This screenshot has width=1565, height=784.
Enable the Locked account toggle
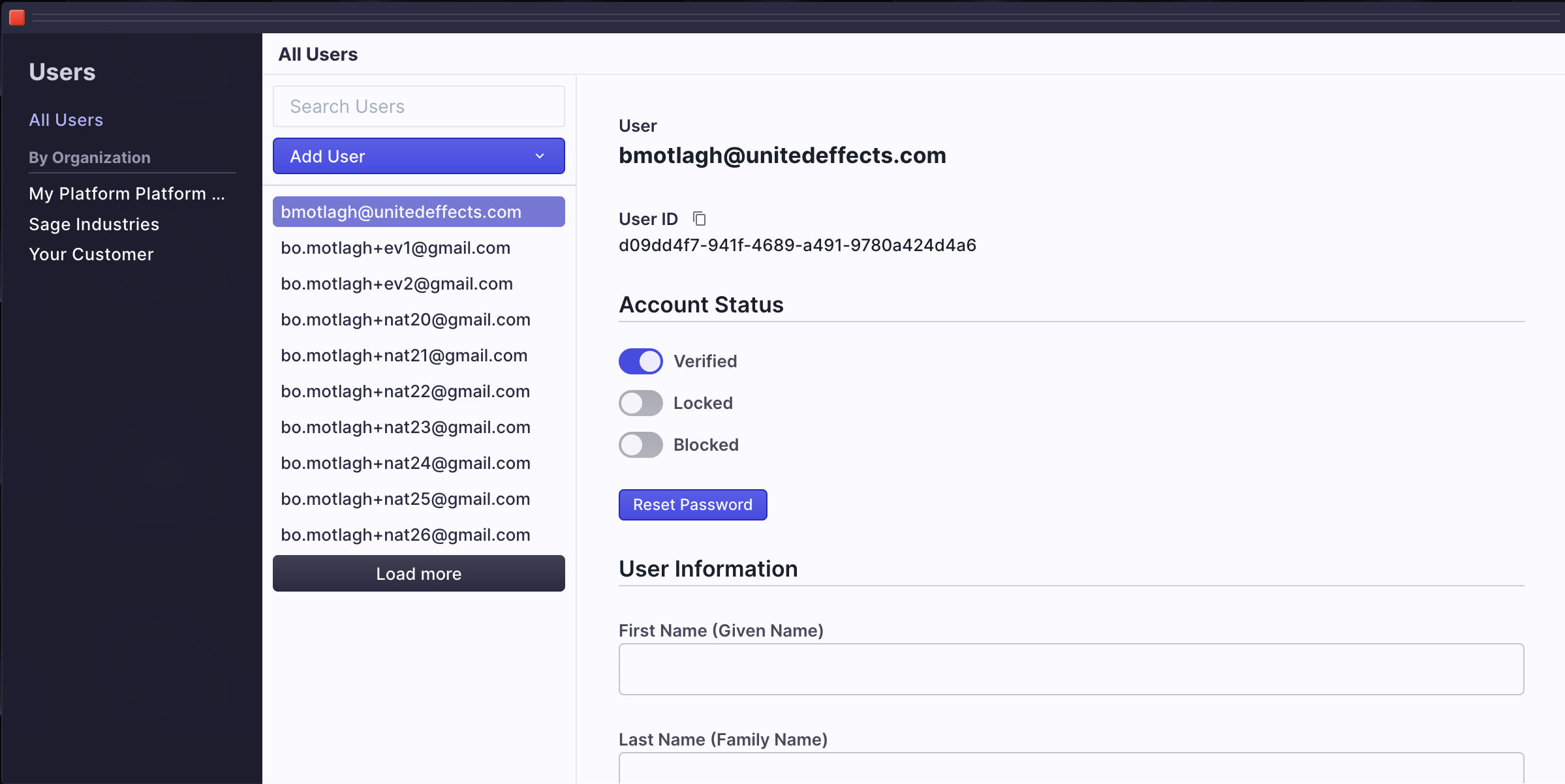click(640, 403)
